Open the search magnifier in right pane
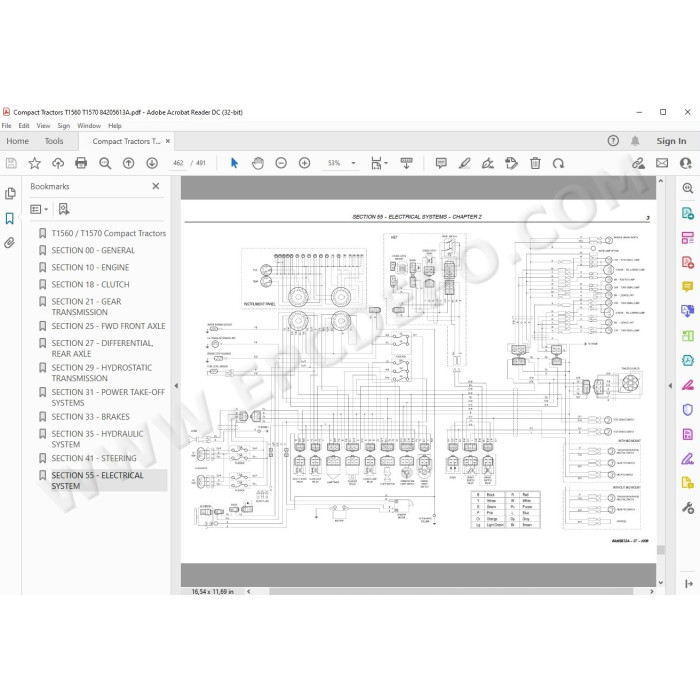The height and width of the screenshot is (700, 700). 688,188
